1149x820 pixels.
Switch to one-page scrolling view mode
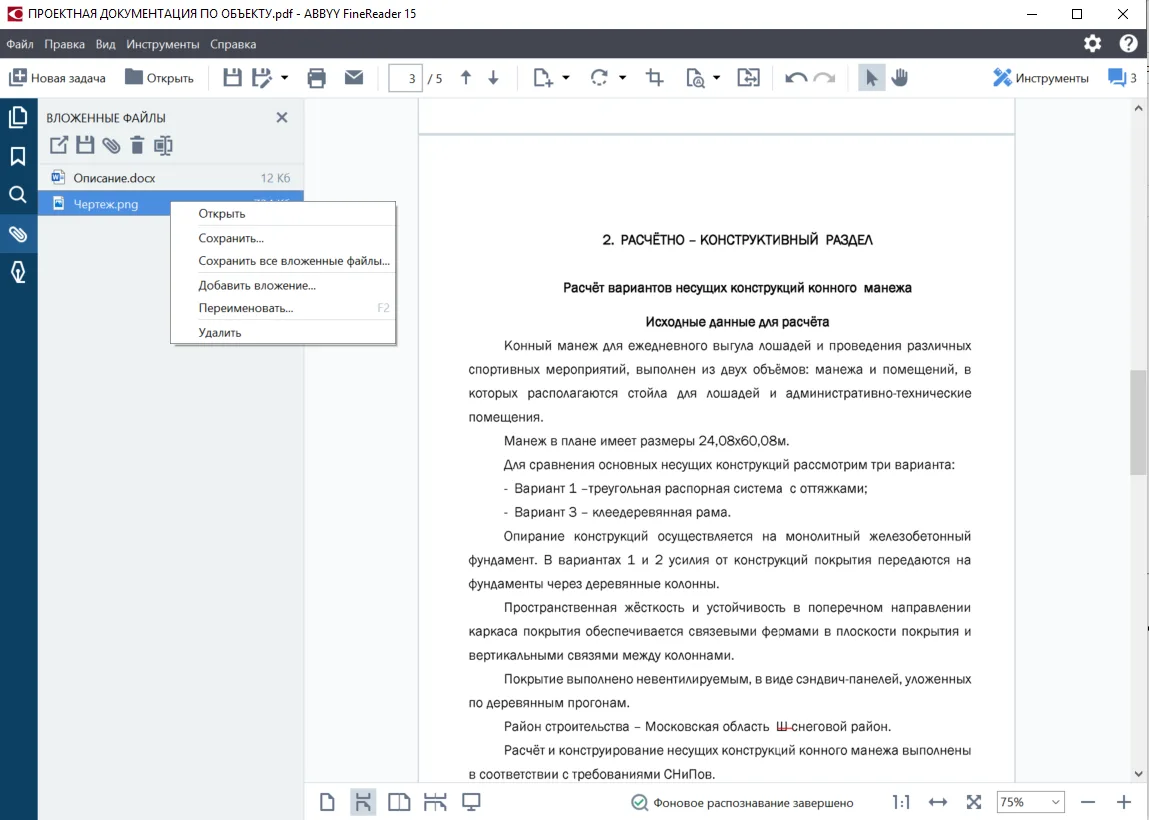pyautogui.click(x=363, y=802)
